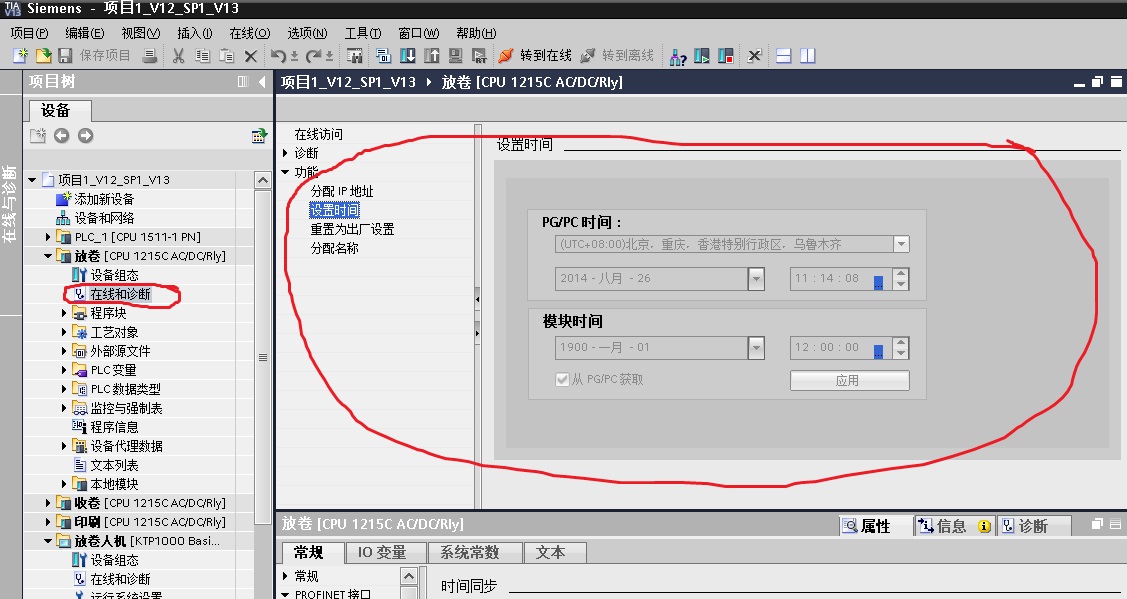This screenshot has width=1127, height=599.
Task: Select 重置为出厂设置 in function list
Action: pos(352,229)
